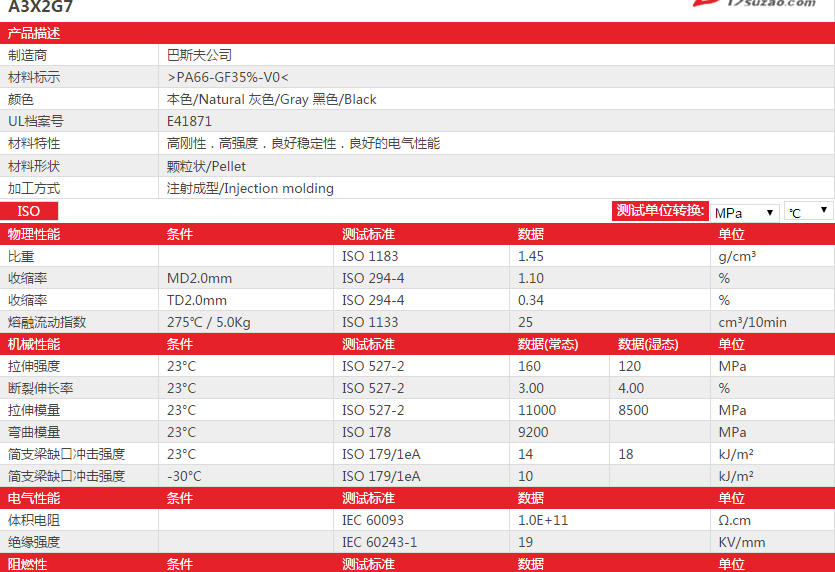Click the volume resistivity value 1.0E+11
The width and height of the screenshot is (835, 572).
pyautogui.click(x=543, y=520)
